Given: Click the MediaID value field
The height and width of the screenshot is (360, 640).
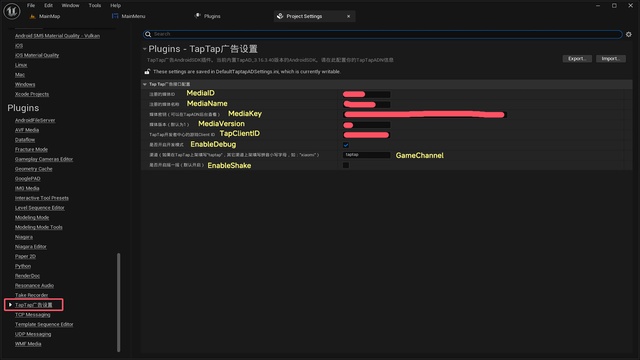Looking at the screenshot, I should [367, 94].
